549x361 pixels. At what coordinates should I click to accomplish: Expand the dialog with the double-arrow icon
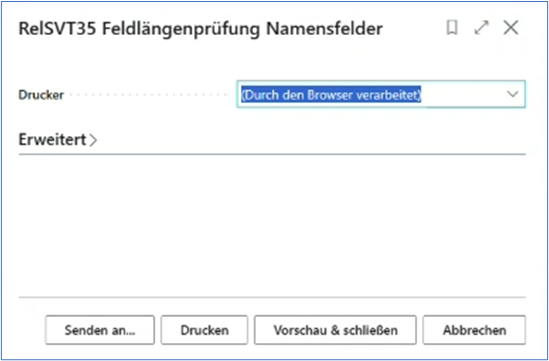pos(481,28)
